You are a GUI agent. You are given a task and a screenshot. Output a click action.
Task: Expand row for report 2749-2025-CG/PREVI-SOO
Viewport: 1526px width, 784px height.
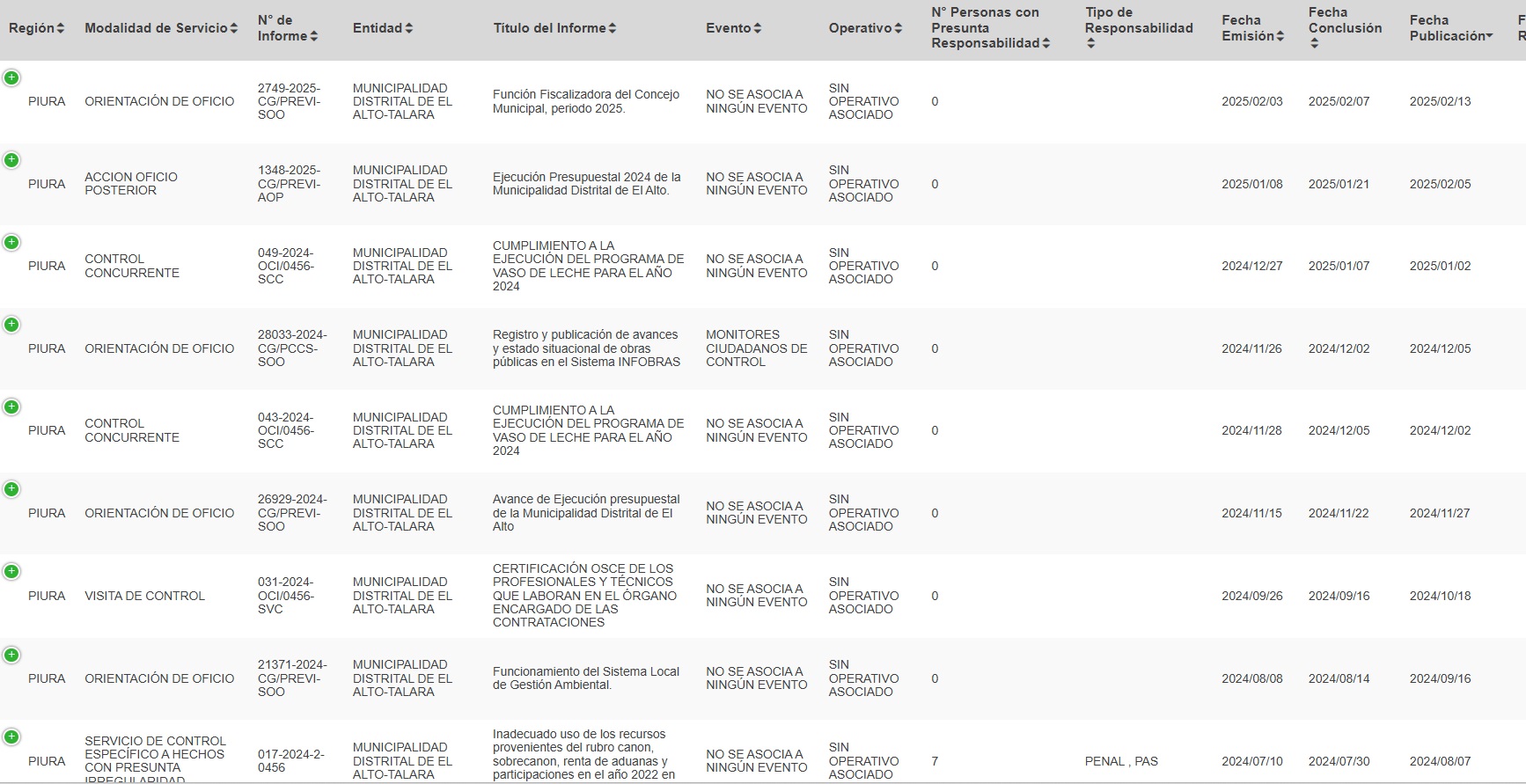[11, 78]
